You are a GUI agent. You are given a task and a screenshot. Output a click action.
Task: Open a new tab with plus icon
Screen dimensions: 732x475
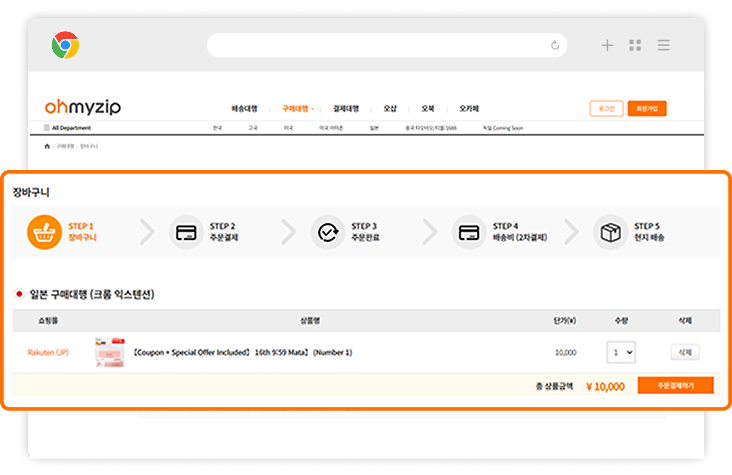(x=607, y=45)
